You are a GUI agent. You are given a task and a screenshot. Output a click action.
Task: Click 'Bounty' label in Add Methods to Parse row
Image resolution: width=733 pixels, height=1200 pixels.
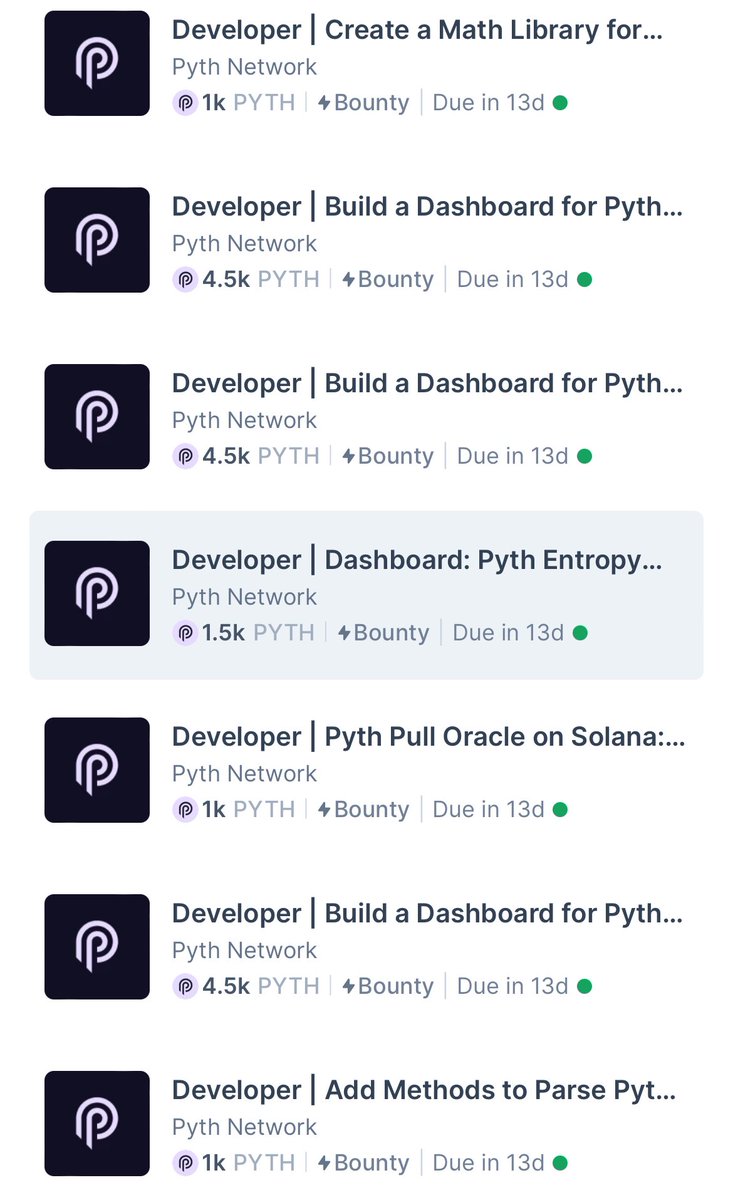click(x=371, y=1163)
